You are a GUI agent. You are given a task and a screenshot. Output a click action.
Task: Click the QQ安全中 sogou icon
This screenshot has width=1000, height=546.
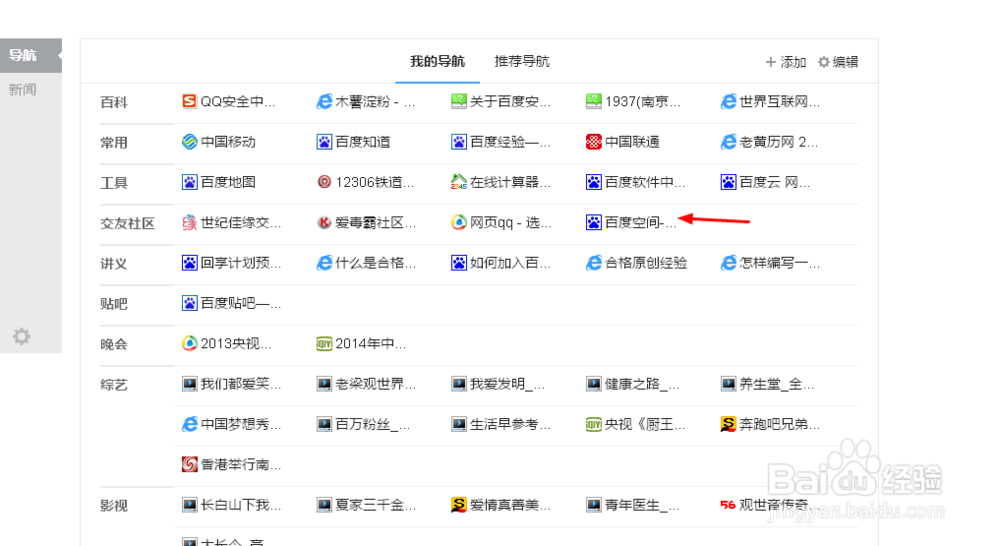tap(189, 101)
